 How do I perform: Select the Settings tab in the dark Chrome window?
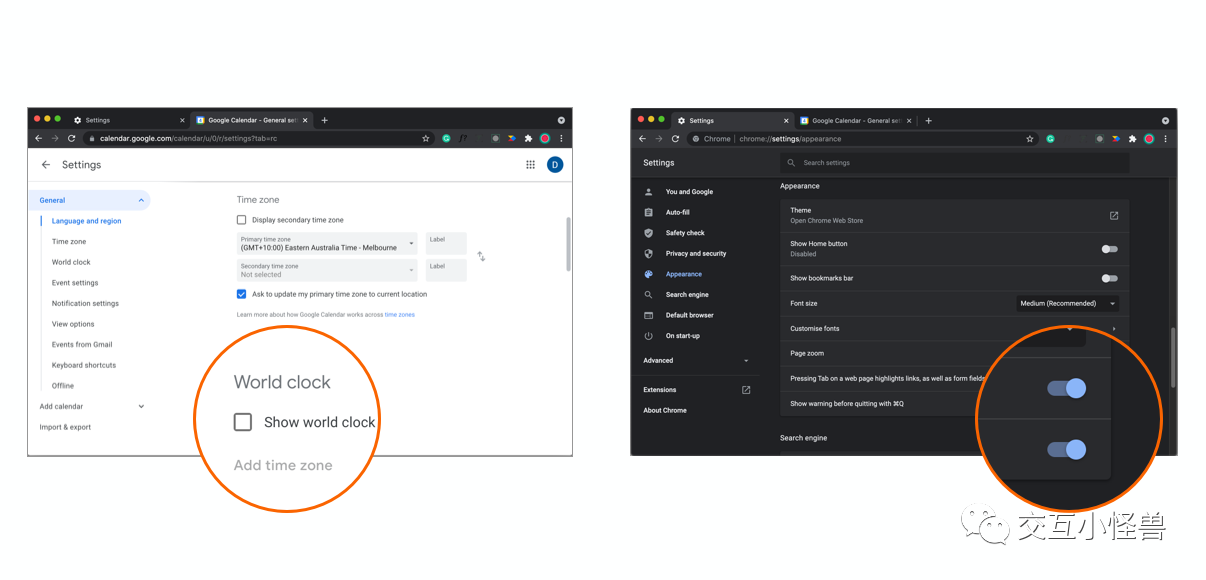click(x=731, y=121)
